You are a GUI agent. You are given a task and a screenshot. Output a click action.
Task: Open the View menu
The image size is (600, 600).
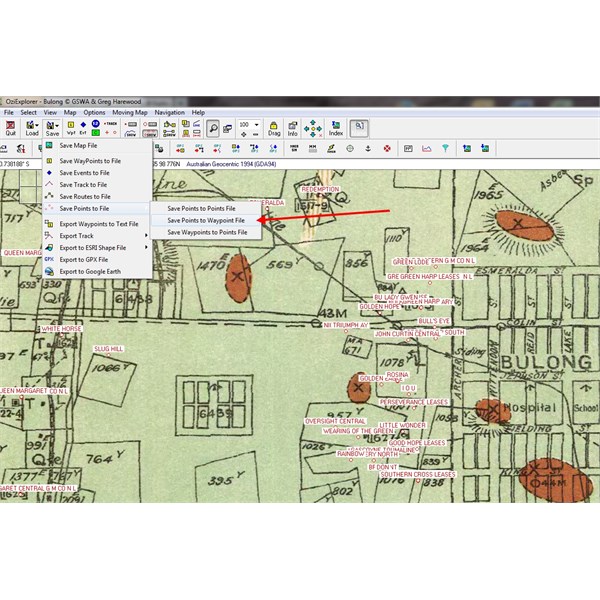click(50, 112)
